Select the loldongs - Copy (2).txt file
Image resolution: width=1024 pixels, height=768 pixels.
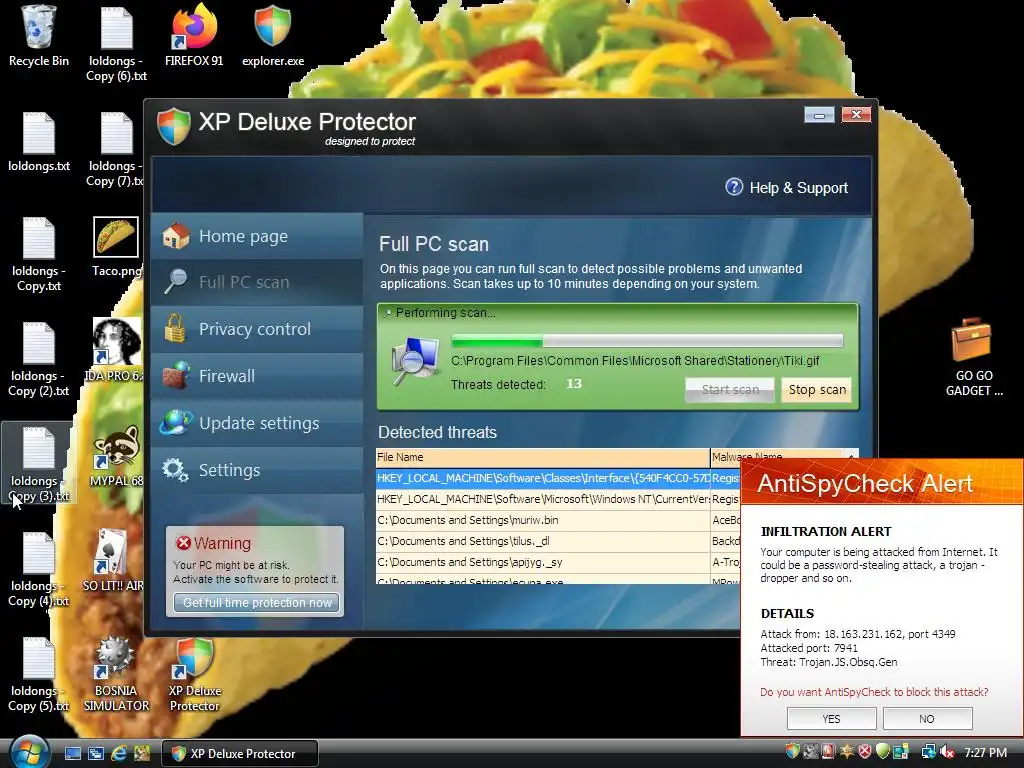39,359
